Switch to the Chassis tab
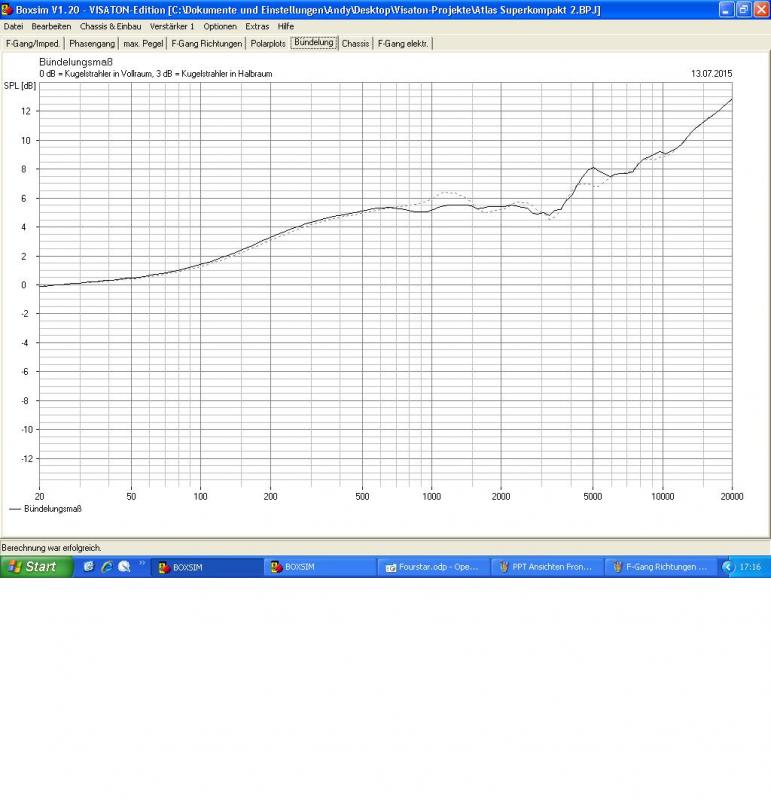771x800 pixels. click(x=355, y=44)
